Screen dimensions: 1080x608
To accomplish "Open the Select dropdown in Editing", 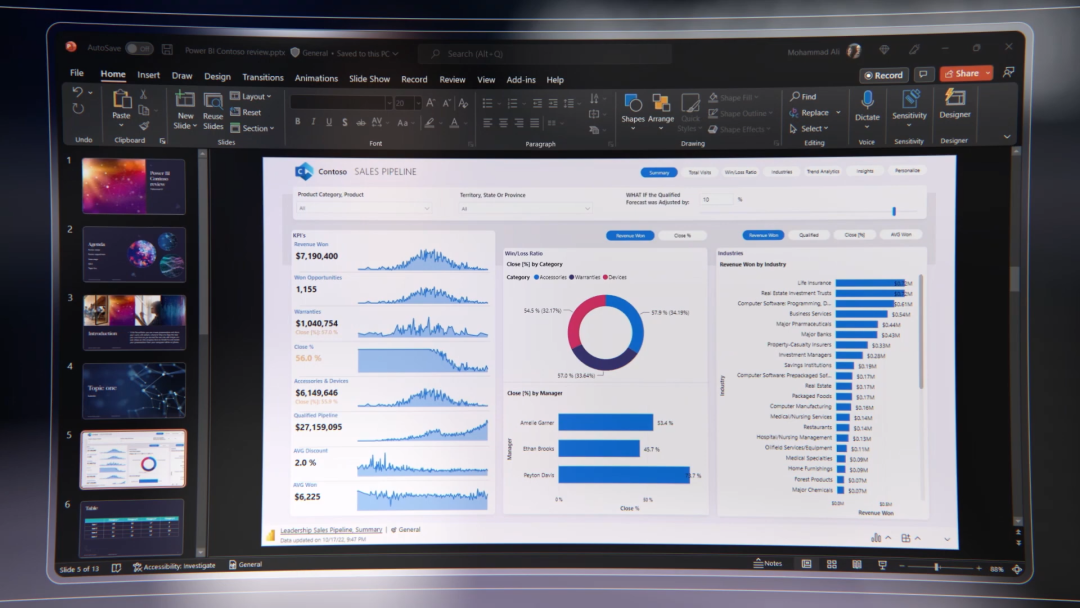I will tap(809, 129).
